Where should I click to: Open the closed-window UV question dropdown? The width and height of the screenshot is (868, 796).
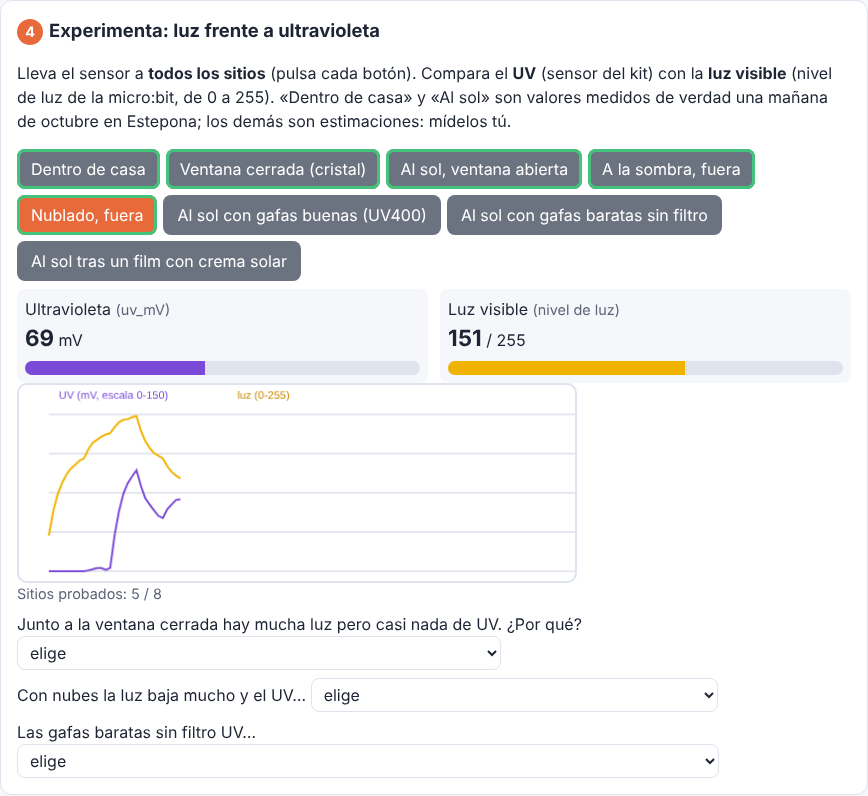coord(259,653)
